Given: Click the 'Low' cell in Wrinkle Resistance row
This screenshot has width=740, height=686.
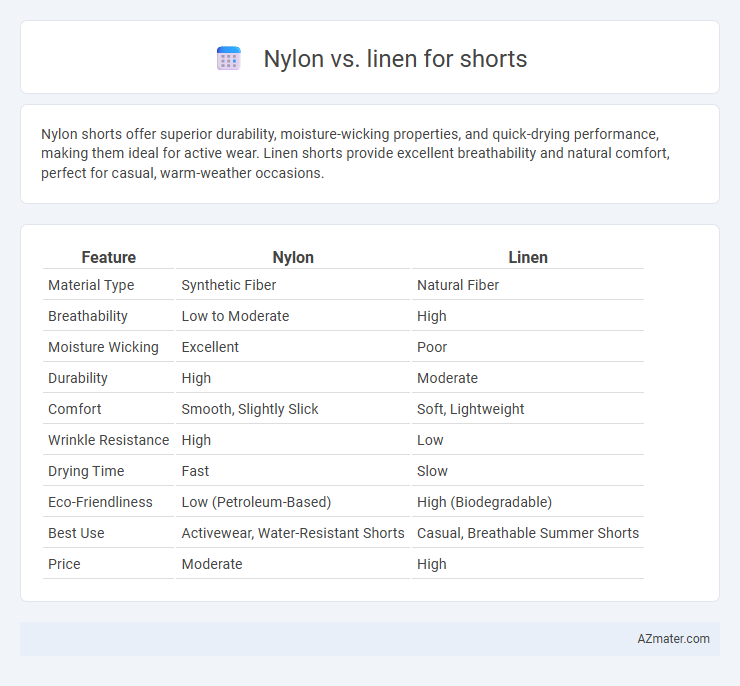Looking at the screenshot, I should tap(430, 440).
